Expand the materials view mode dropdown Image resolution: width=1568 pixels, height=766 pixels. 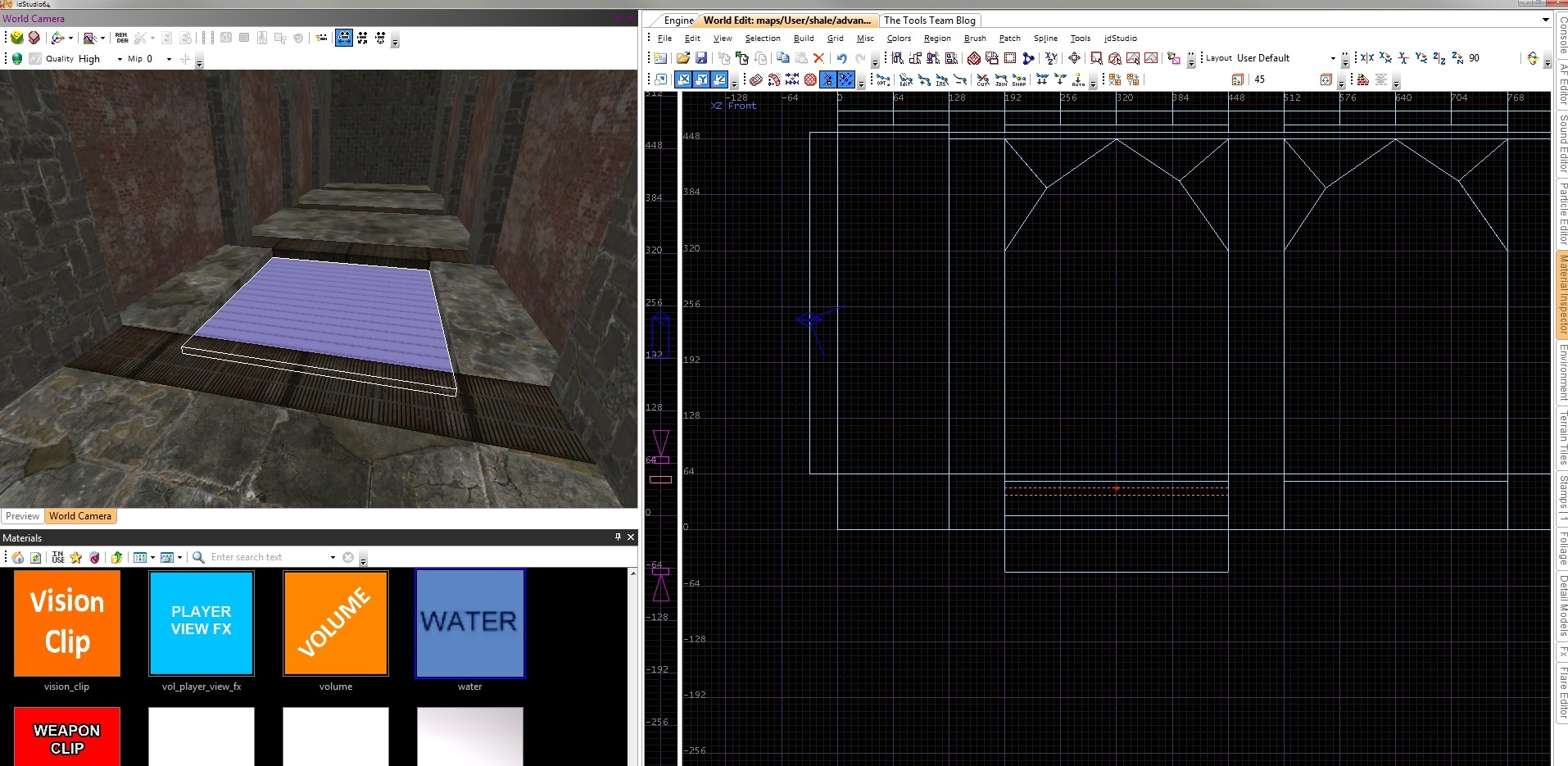point(152,557)
